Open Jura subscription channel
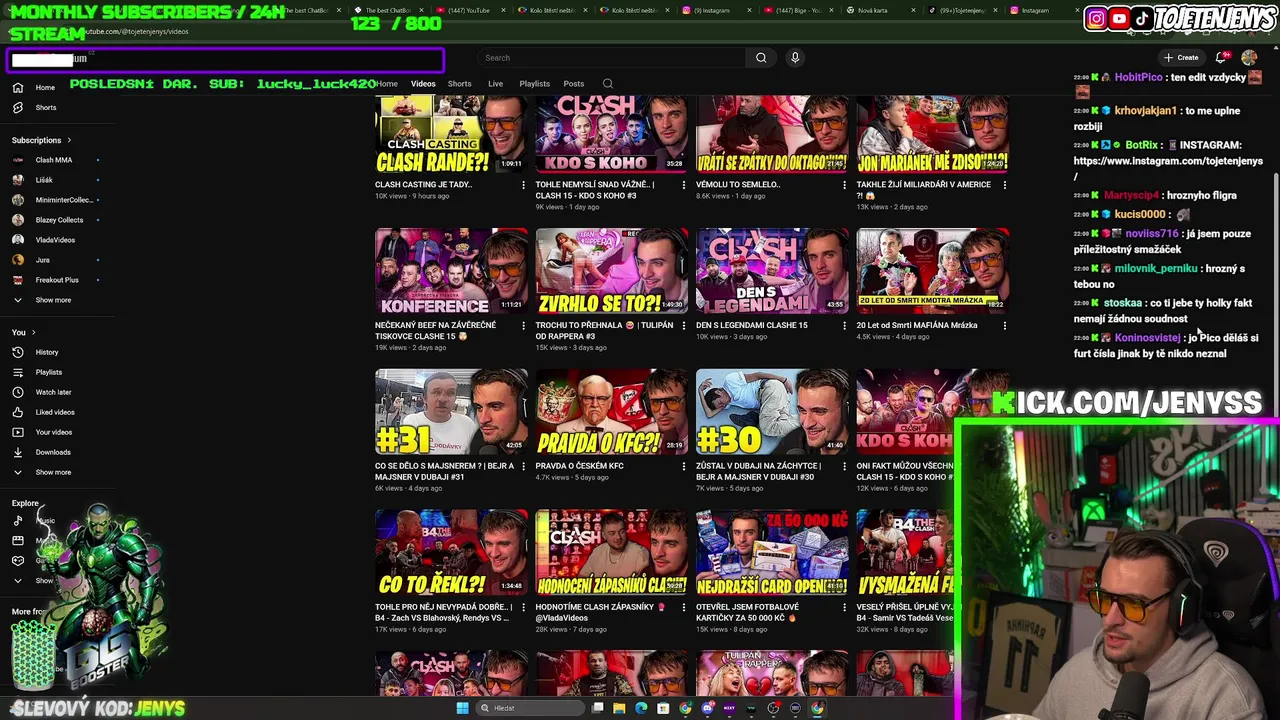The width and height of the screenshot is (1280, 720). (x=42, y=260)
